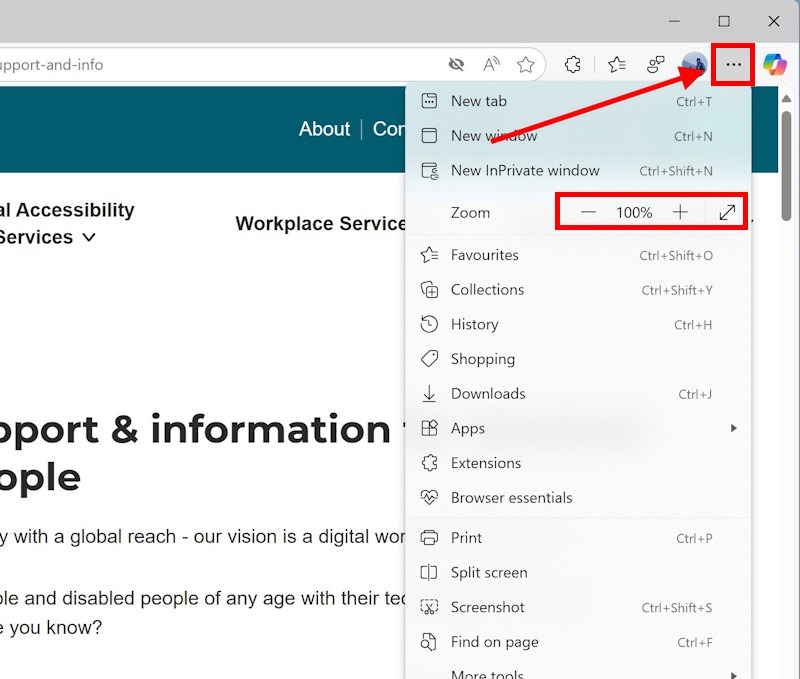Enter full screen using zoom expand arrow

click(727, 212)
